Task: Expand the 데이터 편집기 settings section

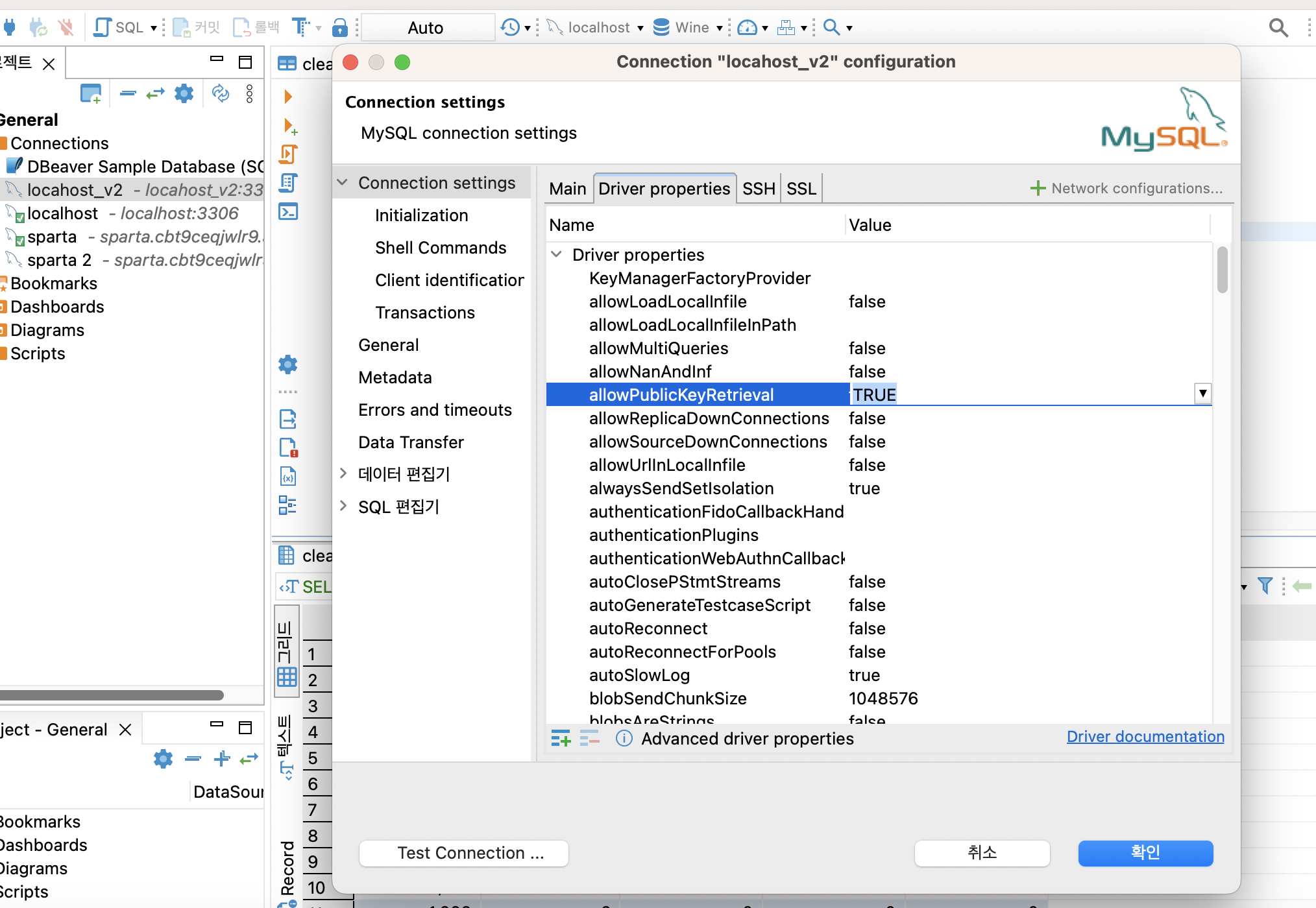Action: click(x=343, y=473)
